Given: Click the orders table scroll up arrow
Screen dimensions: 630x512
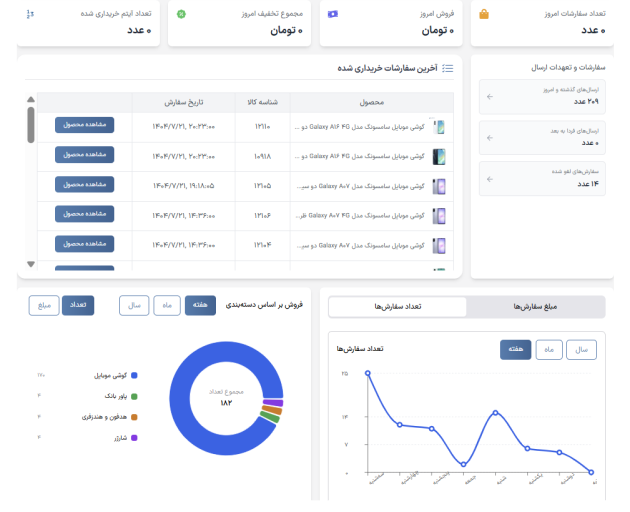Looking at the screenshot, I should pos(31,99).
